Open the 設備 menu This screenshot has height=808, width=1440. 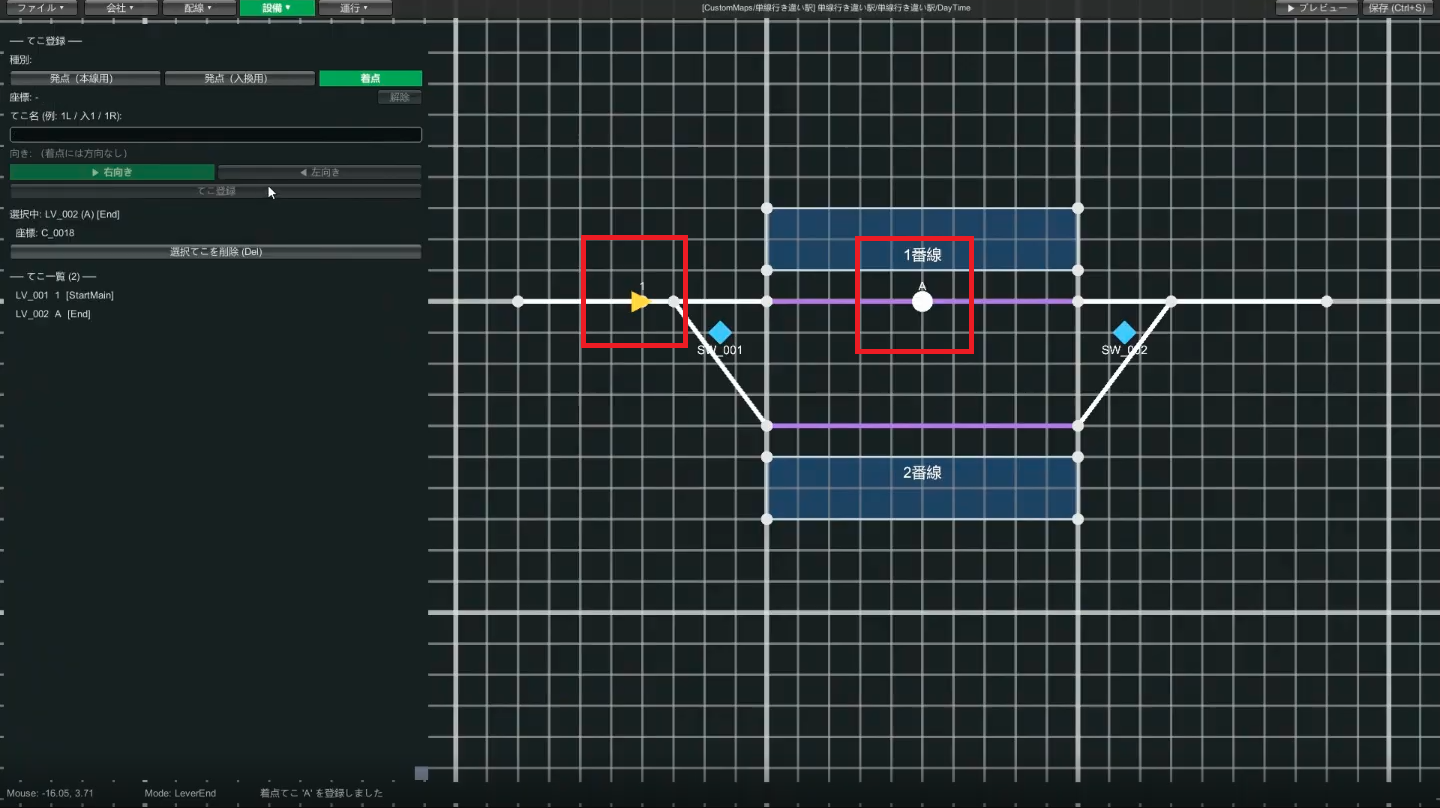(277, 8)
